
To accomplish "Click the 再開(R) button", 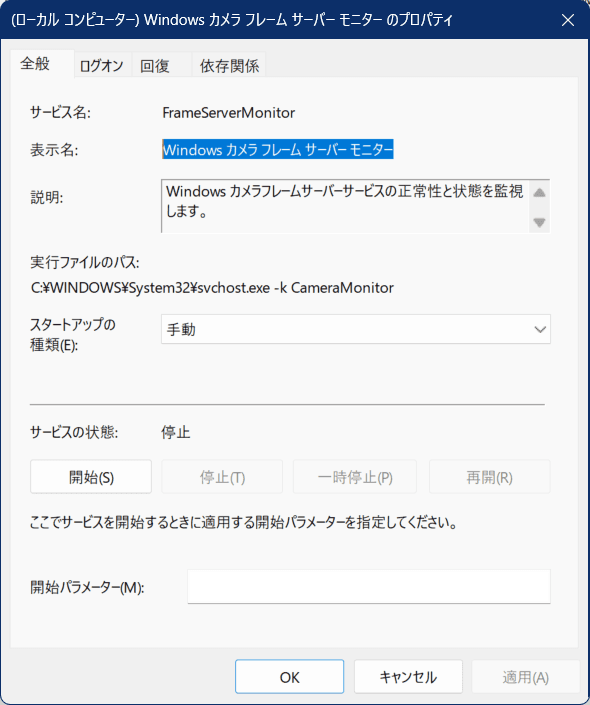I will pos(490,477).
